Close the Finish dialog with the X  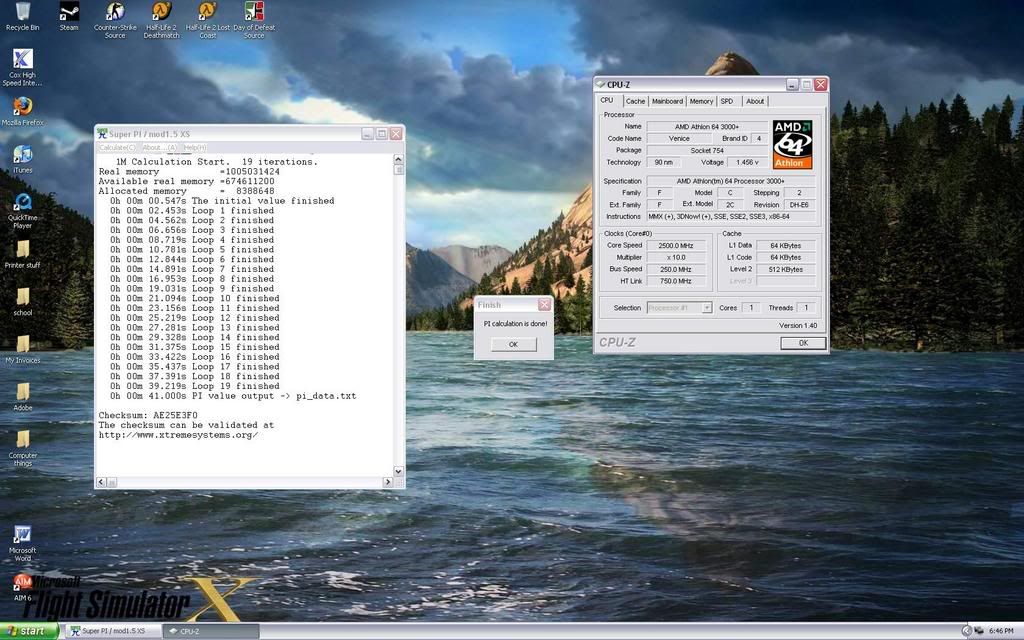[544, 304]
